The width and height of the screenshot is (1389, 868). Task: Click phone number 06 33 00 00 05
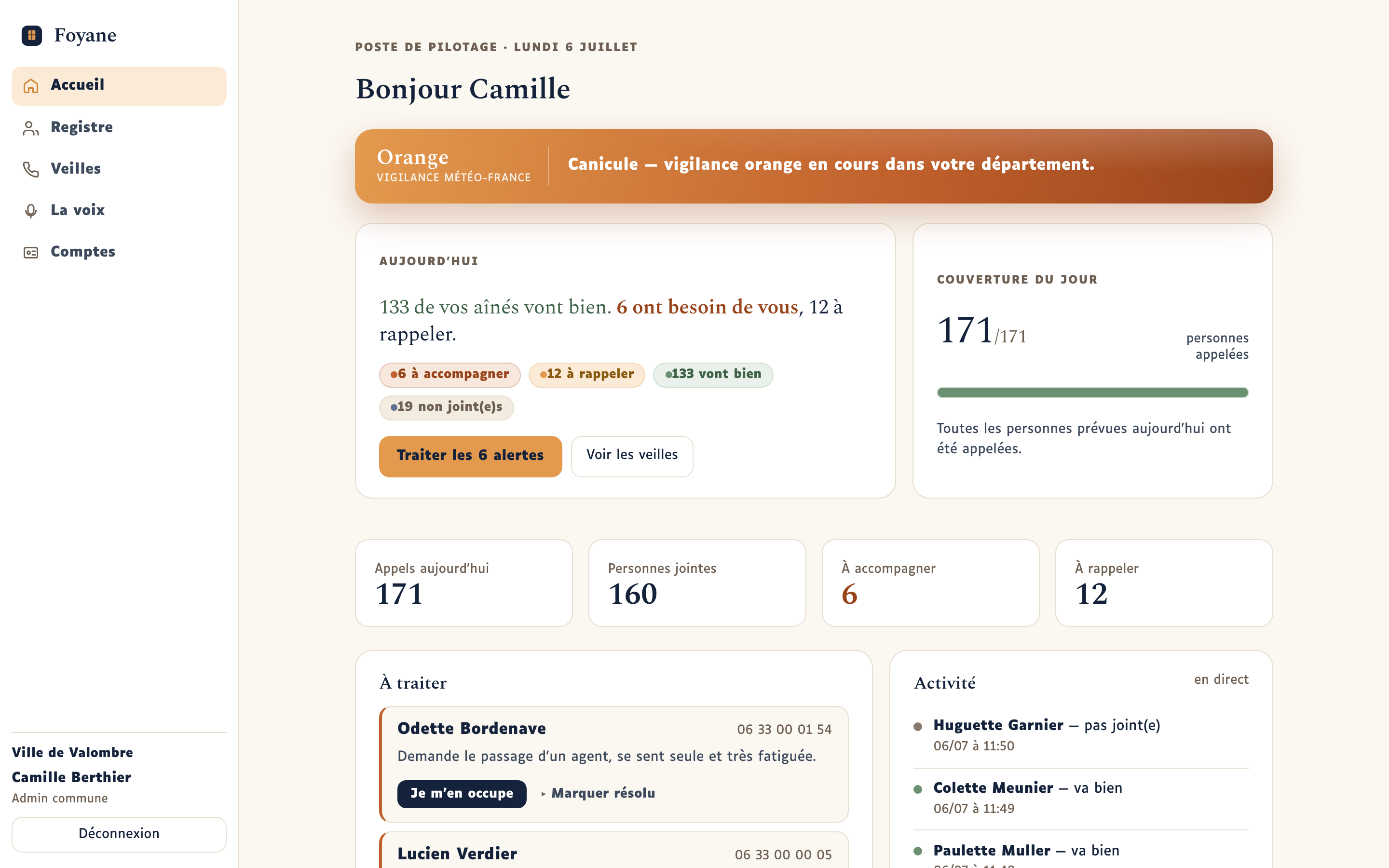[x=783, y=855]
